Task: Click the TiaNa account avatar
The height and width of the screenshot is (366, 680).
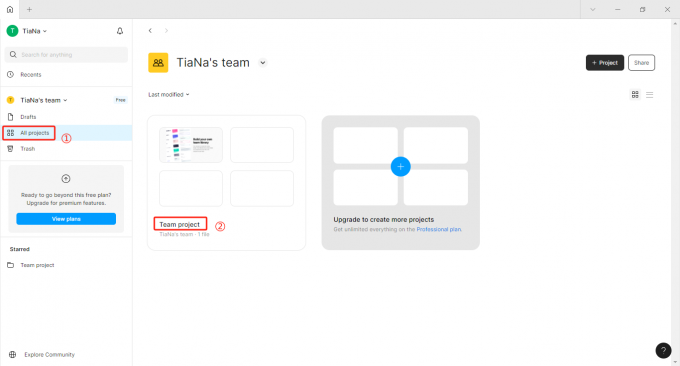Action: [x=12, y=31]
